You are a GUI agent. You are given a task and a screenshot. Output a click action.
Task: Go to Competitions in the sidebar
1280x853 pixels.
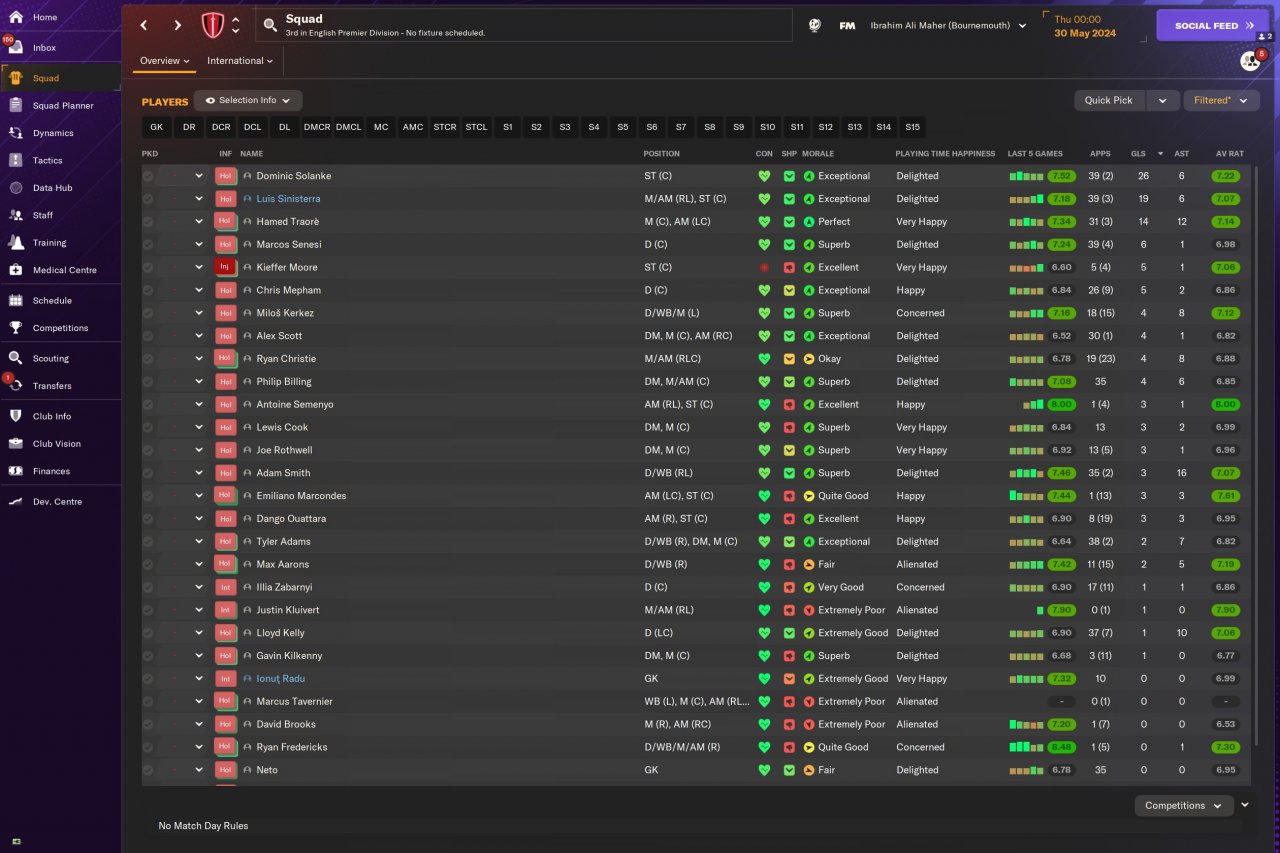[60, 328]
